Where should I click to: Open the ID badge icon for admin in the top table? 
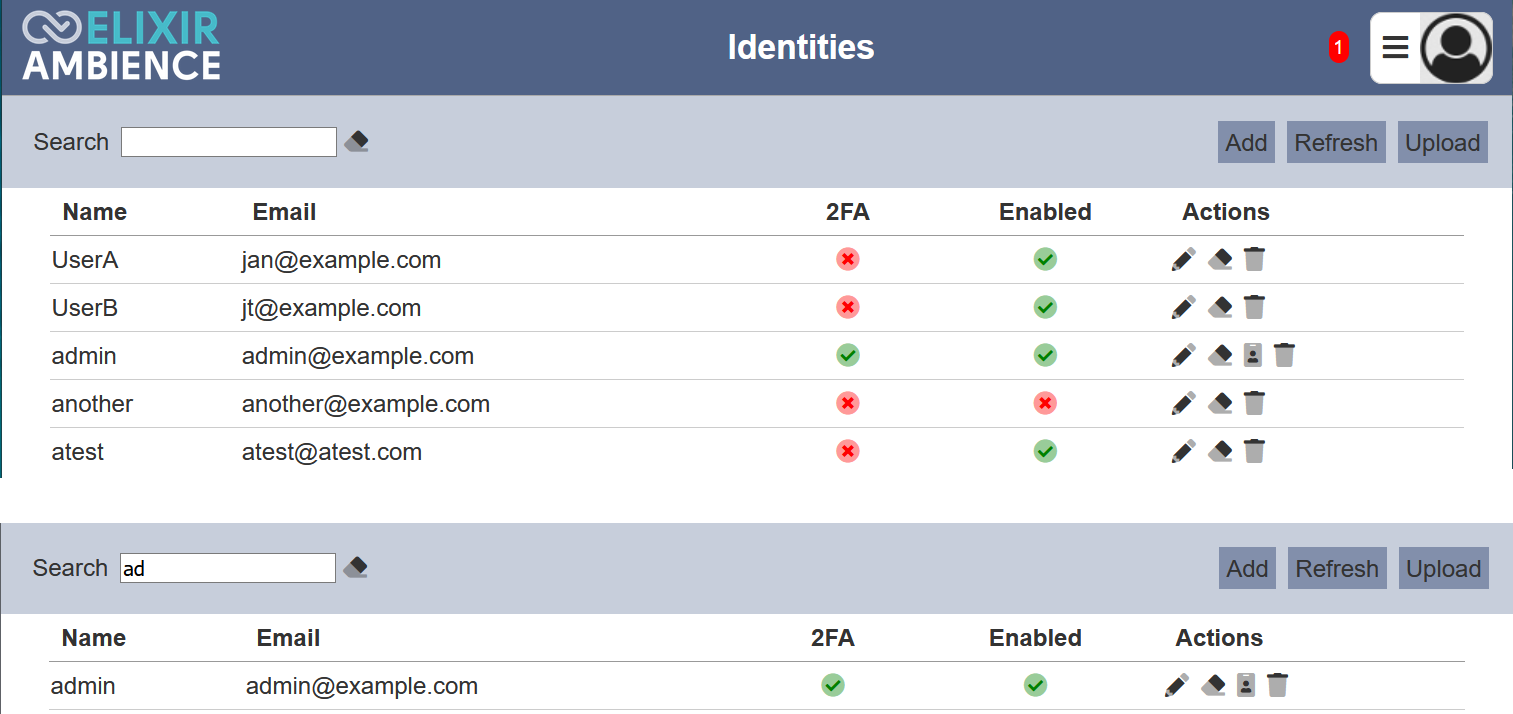point(1252,355)
